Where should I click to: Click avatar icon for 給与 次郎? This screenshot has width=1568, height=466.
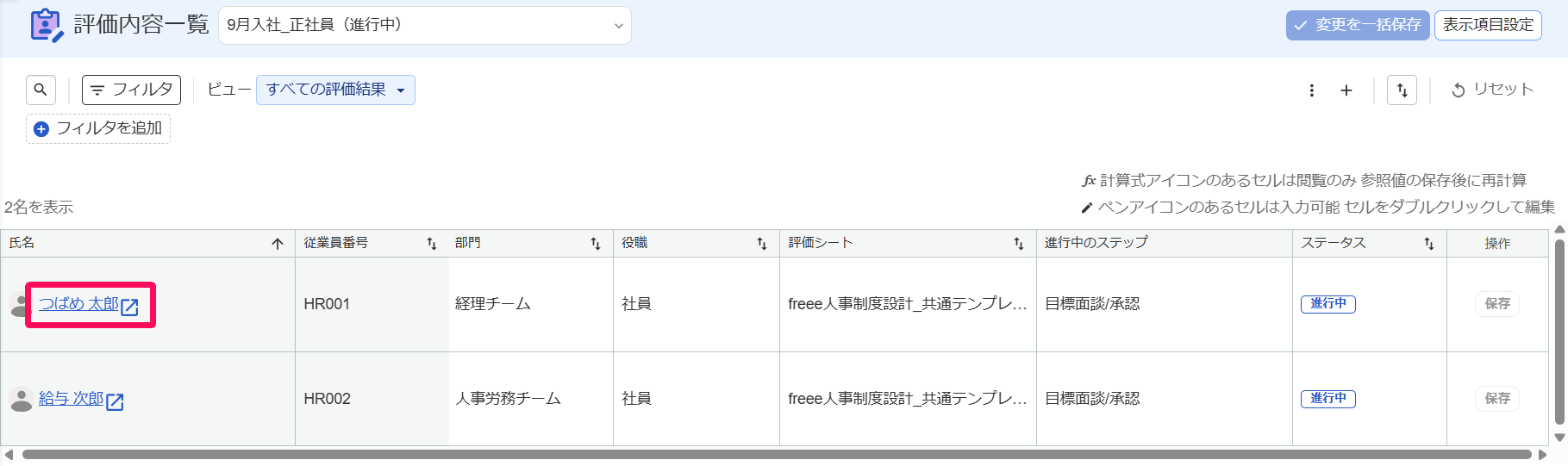pos(21,399)
